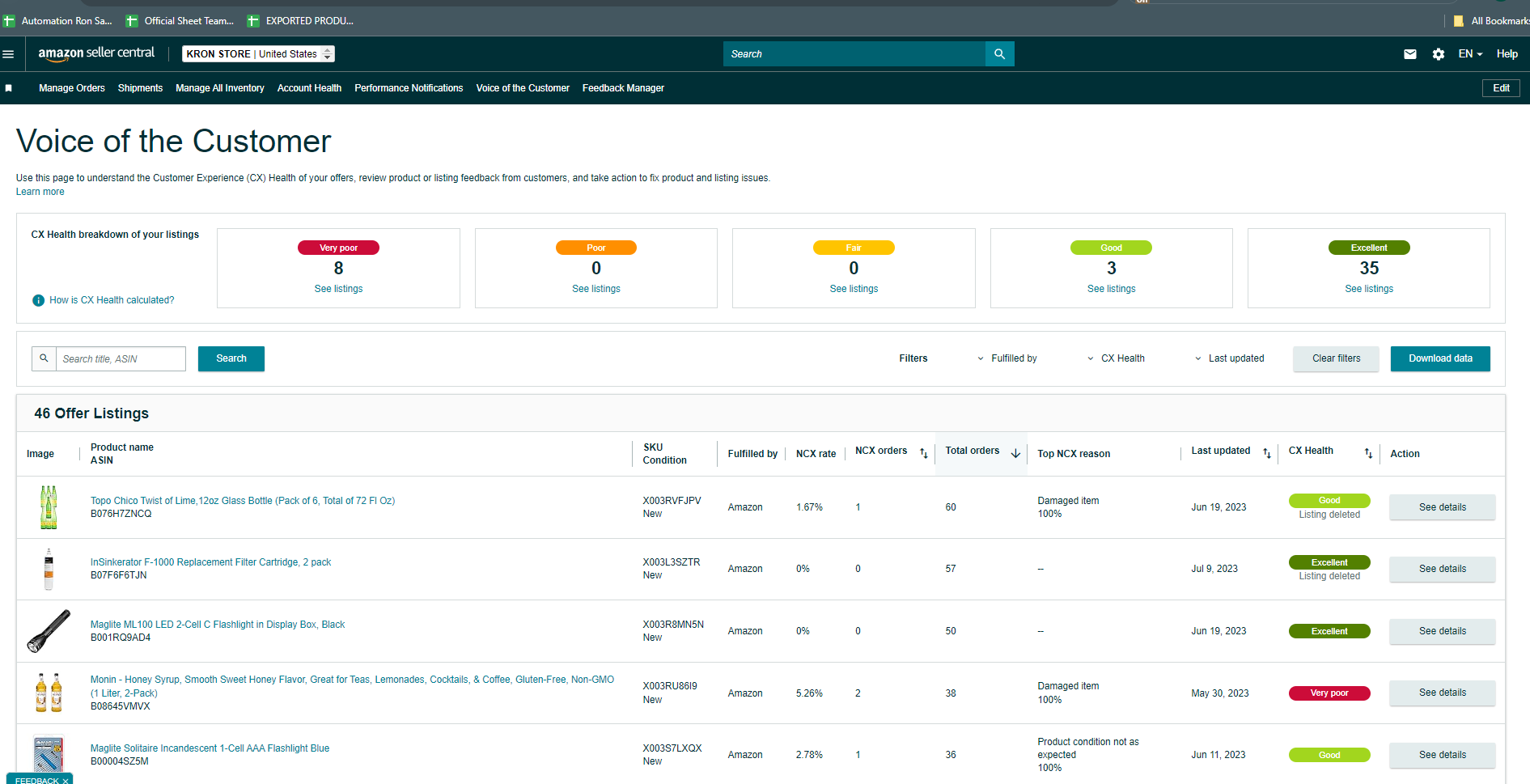Click the magnifier search button in header

[x=999, y=54]
